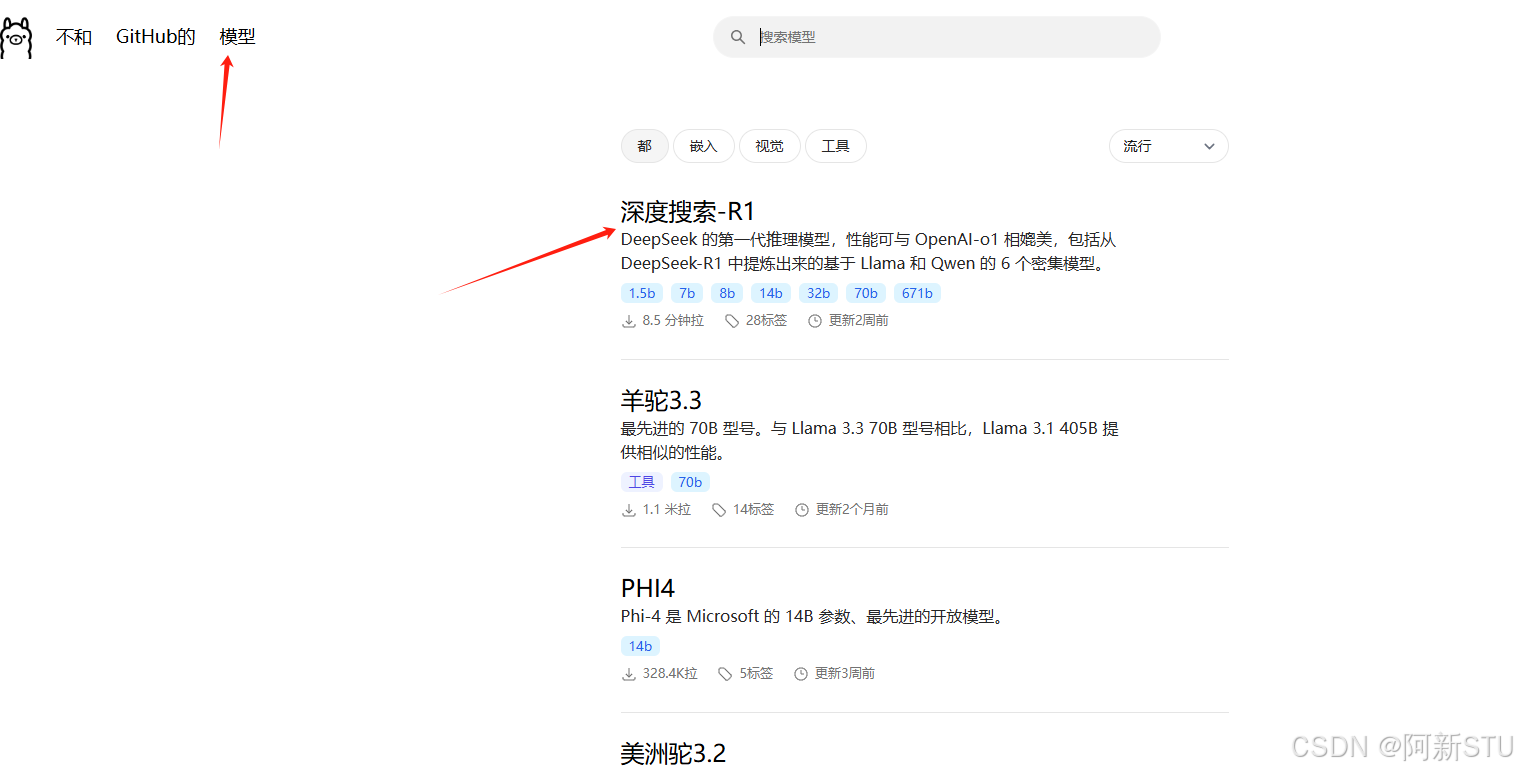Click the DeepSeek 第一代推理模型 description text
The image size is (1518, 773).
(868, 252)
